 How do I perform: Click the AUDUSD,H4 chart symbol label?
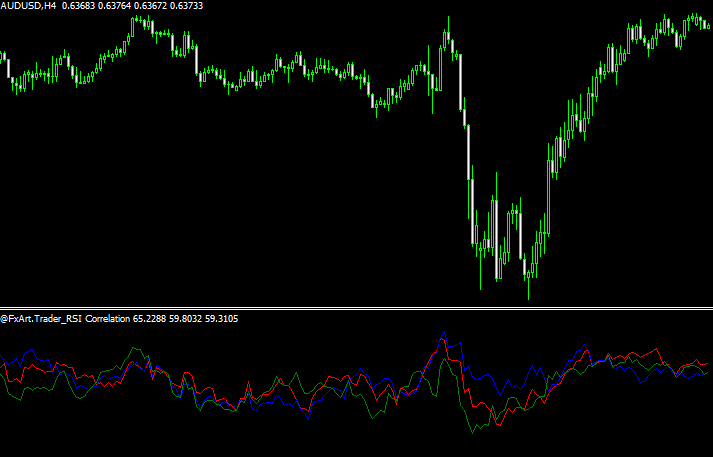tap(28, 6)
